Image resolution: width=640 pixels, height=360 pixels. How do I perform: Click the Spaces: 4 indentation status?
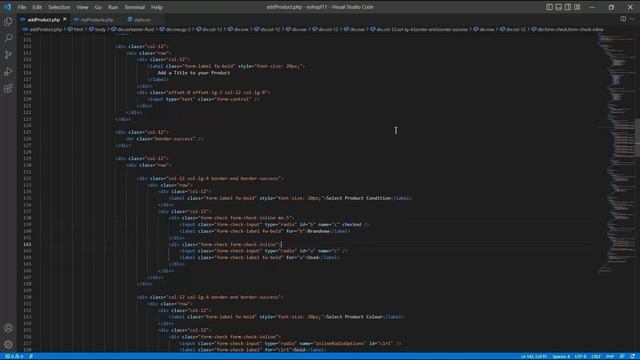pyautogui.click(x=561, y=356)
